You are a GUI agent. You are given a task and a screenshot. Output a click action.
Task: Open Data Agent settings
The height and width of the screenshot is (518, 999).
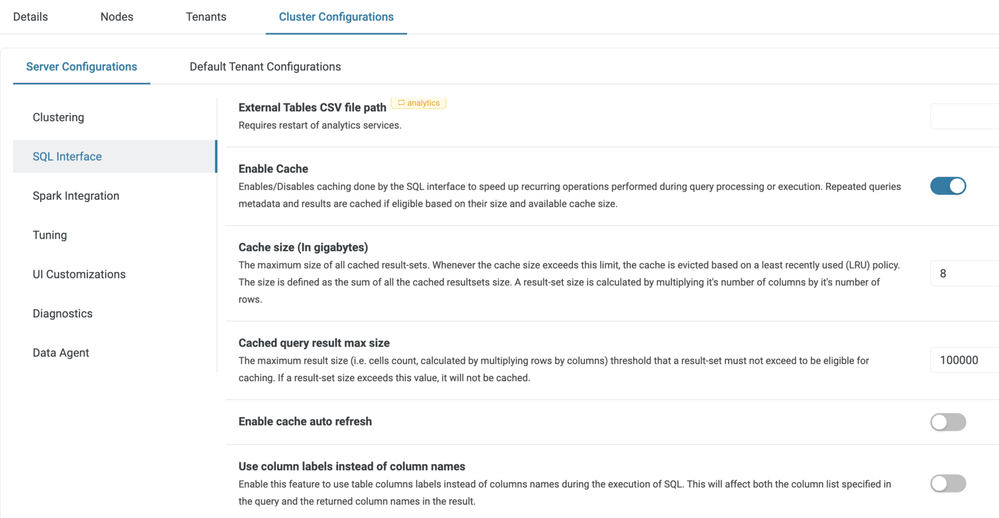61,353
